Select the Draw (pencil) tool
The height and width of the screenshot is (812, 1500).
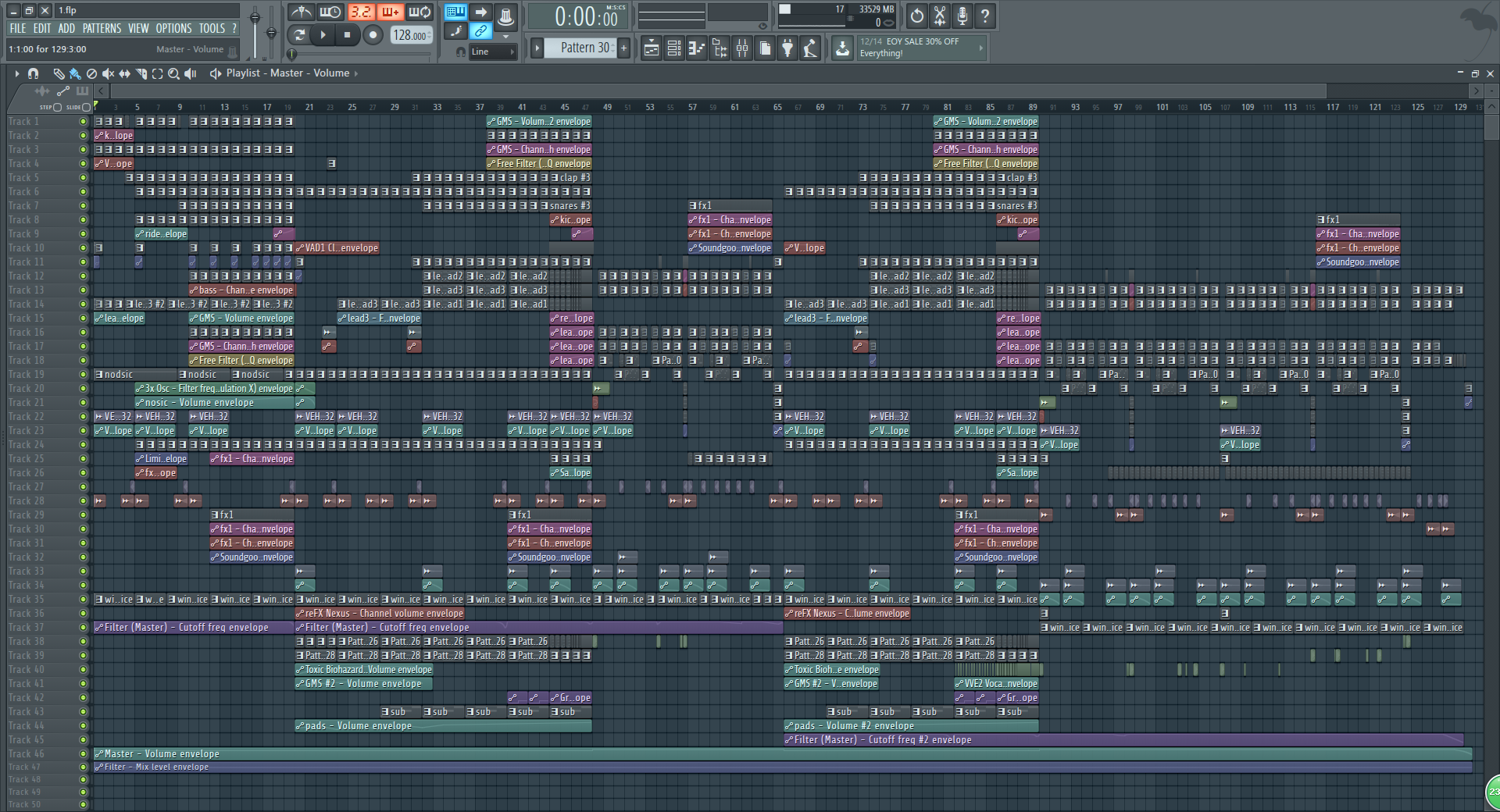tap(60, 73)
